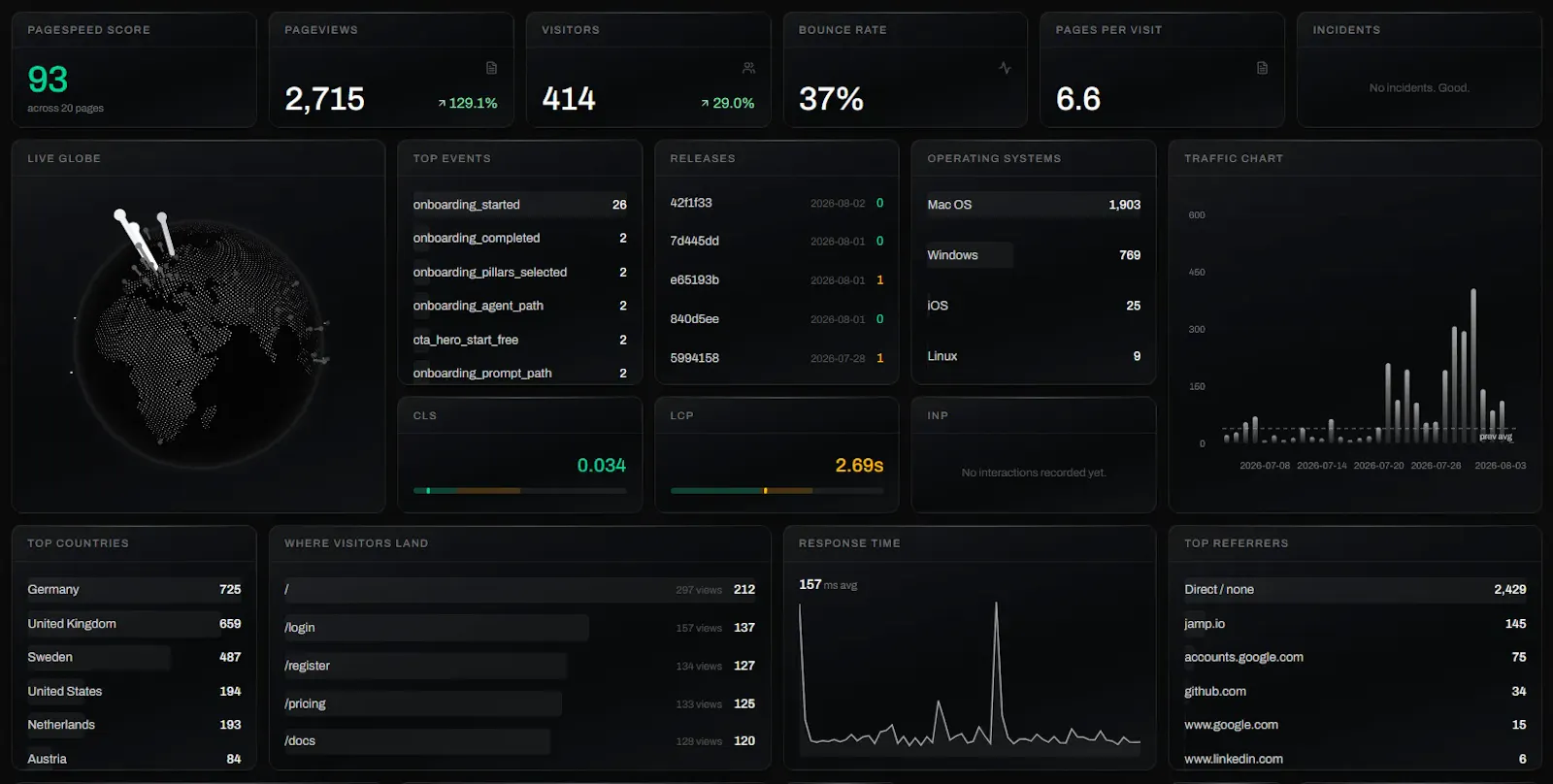Viewport: 1553px width, 784px height.
Task: Click the 129.1% pageviews trend indicator
Action: pyautogui.click(x=468, y=103)
